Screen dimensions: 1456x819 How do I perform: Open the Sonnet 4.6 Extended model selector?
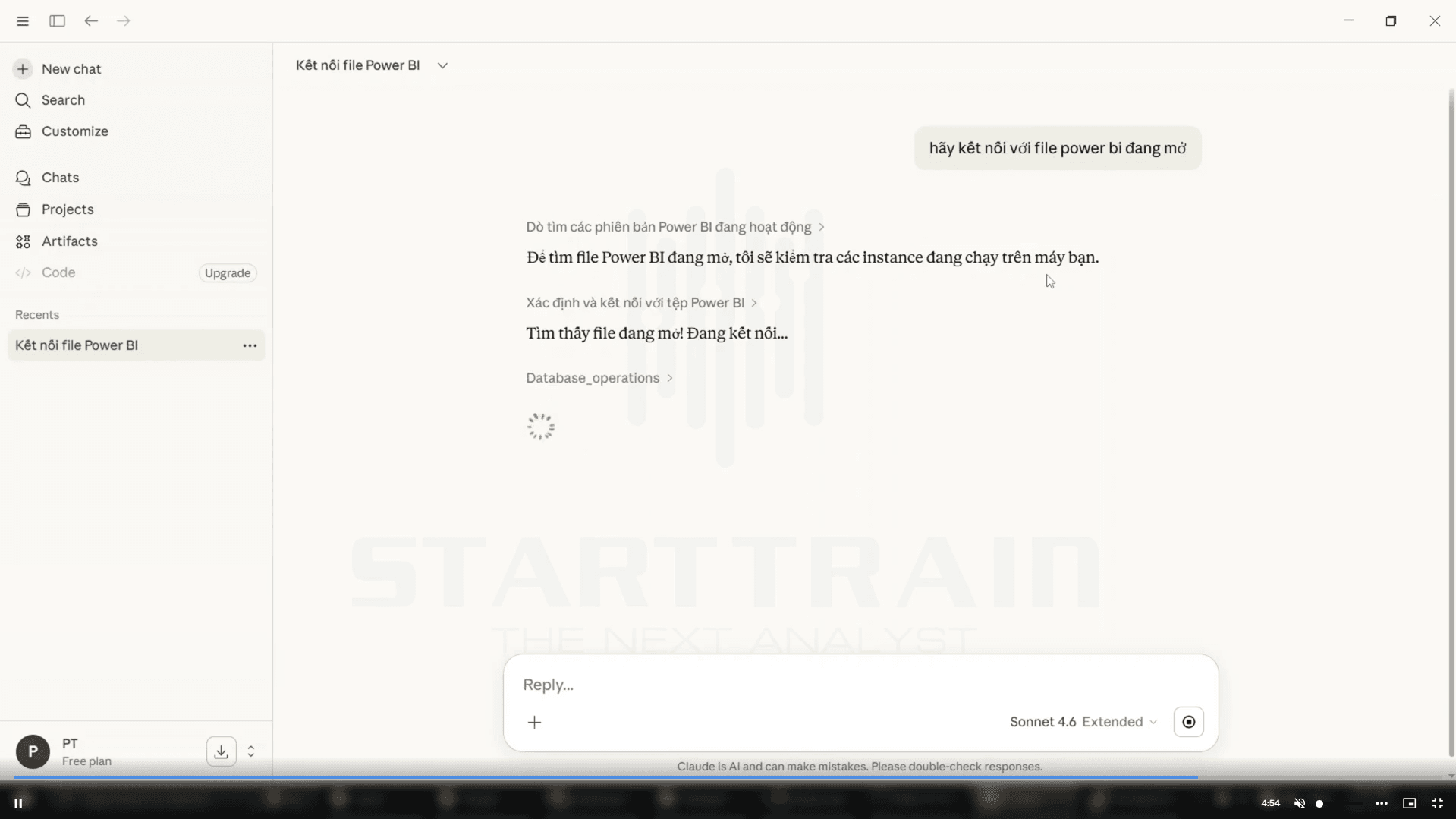click(x=1083, y=722)
